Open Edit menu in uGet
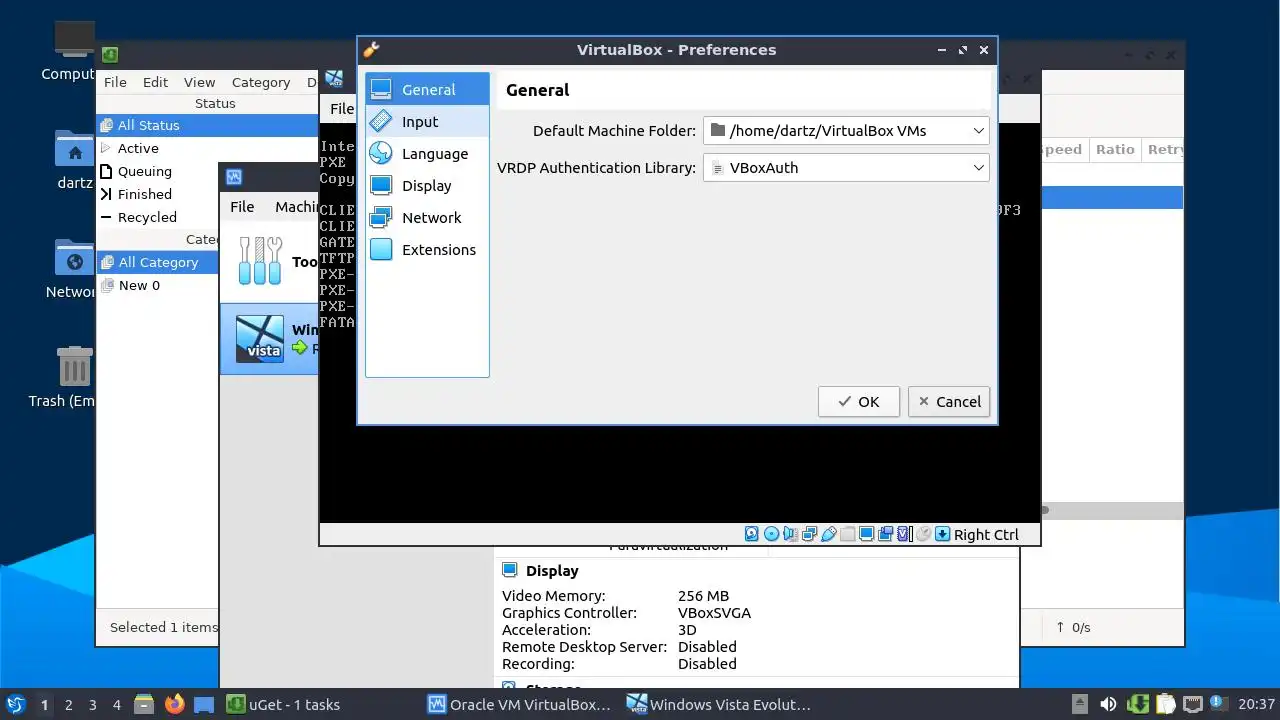The height and width of the screenshot is (720, 1280). (155, 82)
